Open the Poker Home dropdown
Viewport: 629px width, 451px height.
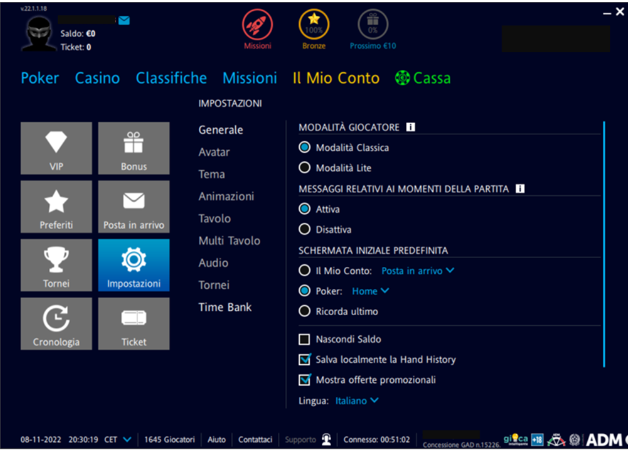click(370, 291)
